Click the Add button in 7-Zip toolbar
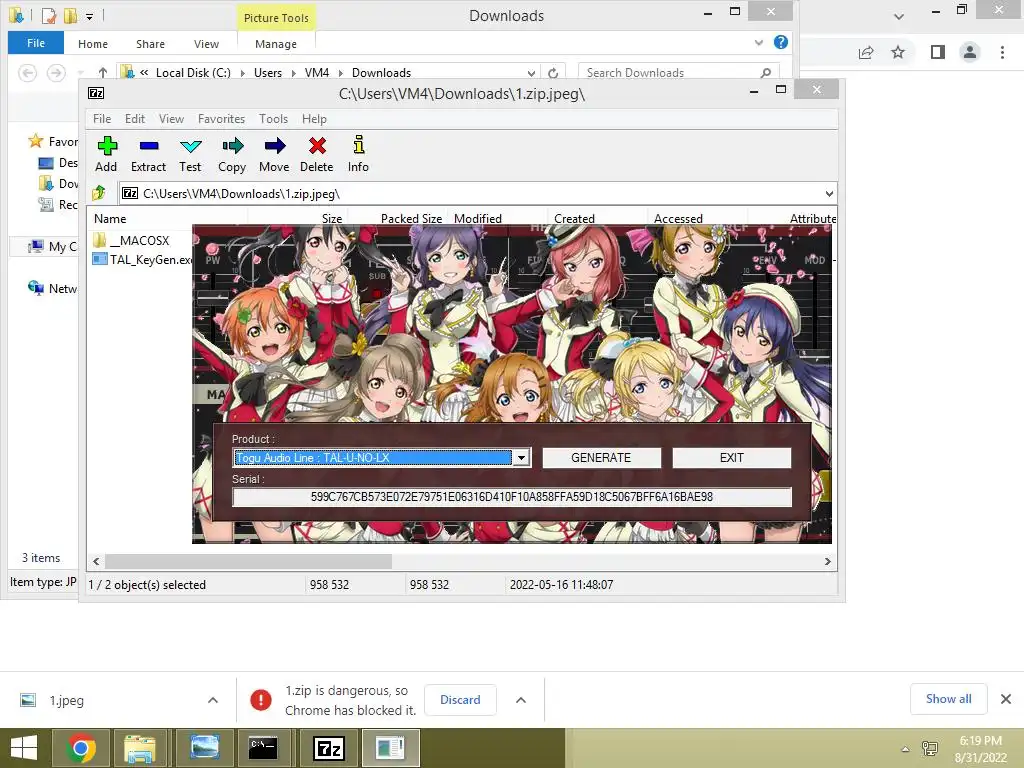Screen dimensions: 1024x768 coord(106,155)
